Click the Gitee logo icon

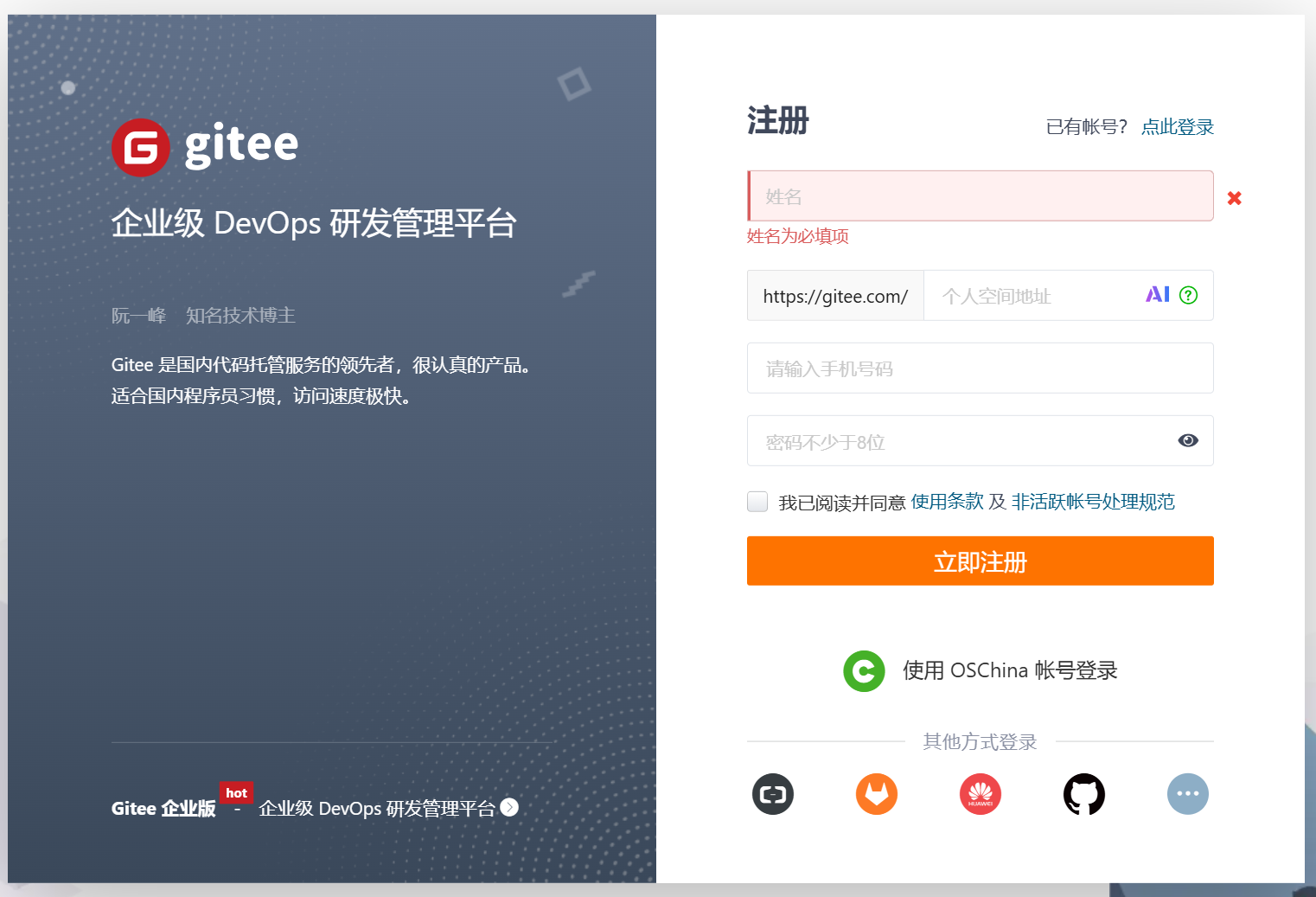(x=141, y=148)
